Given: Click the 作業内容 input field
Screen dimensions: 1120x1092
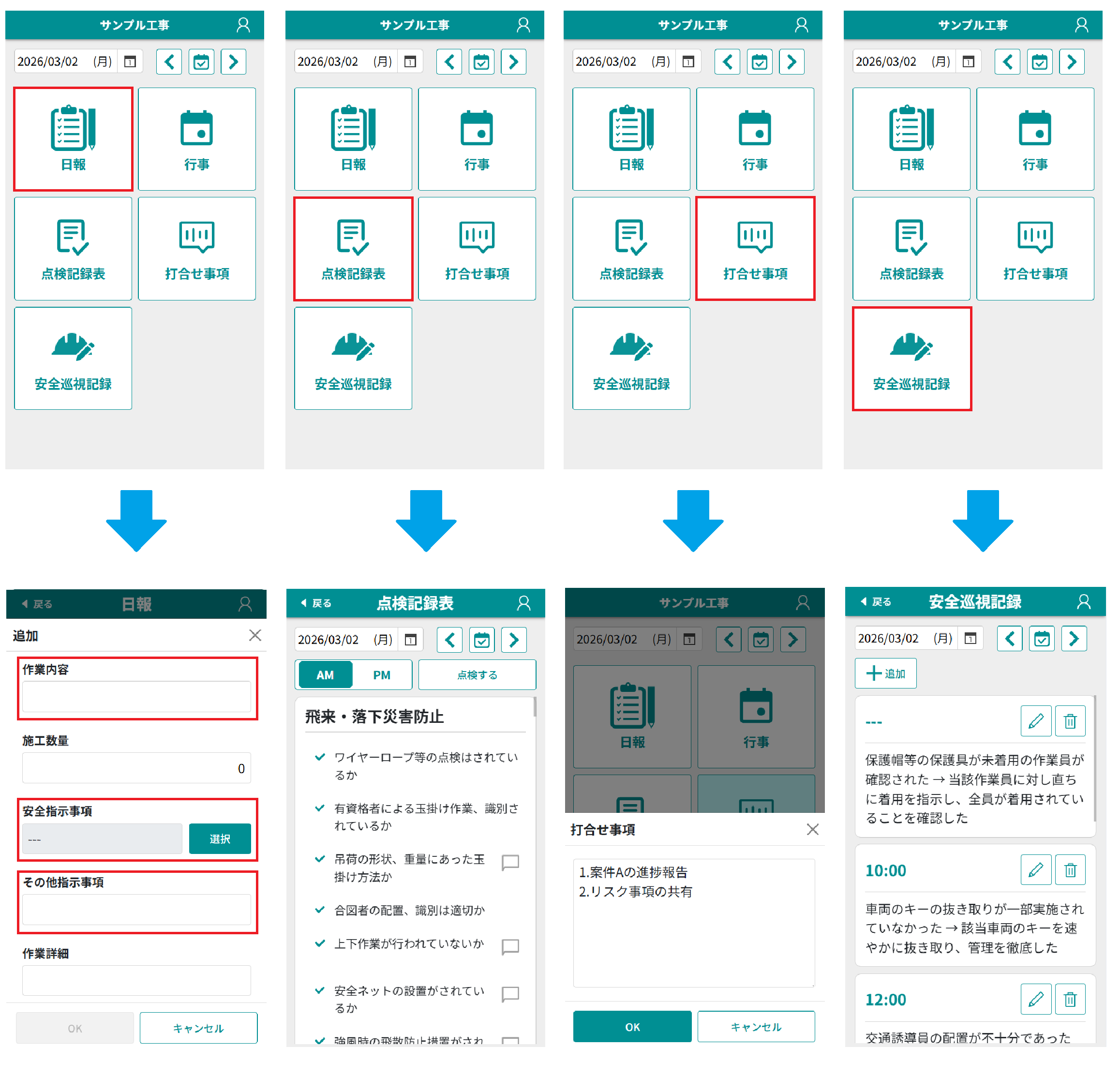Looking at the screenshot, I should (x=136, y=696).
